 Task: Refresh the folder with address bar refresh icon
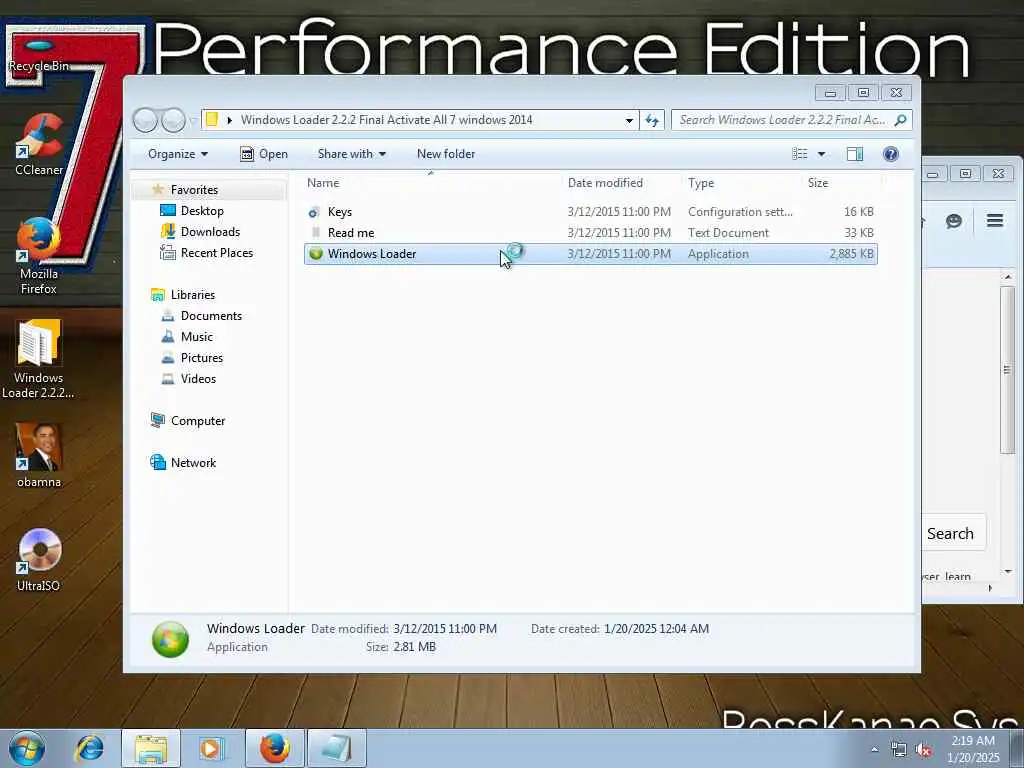[x=652, y=120]
